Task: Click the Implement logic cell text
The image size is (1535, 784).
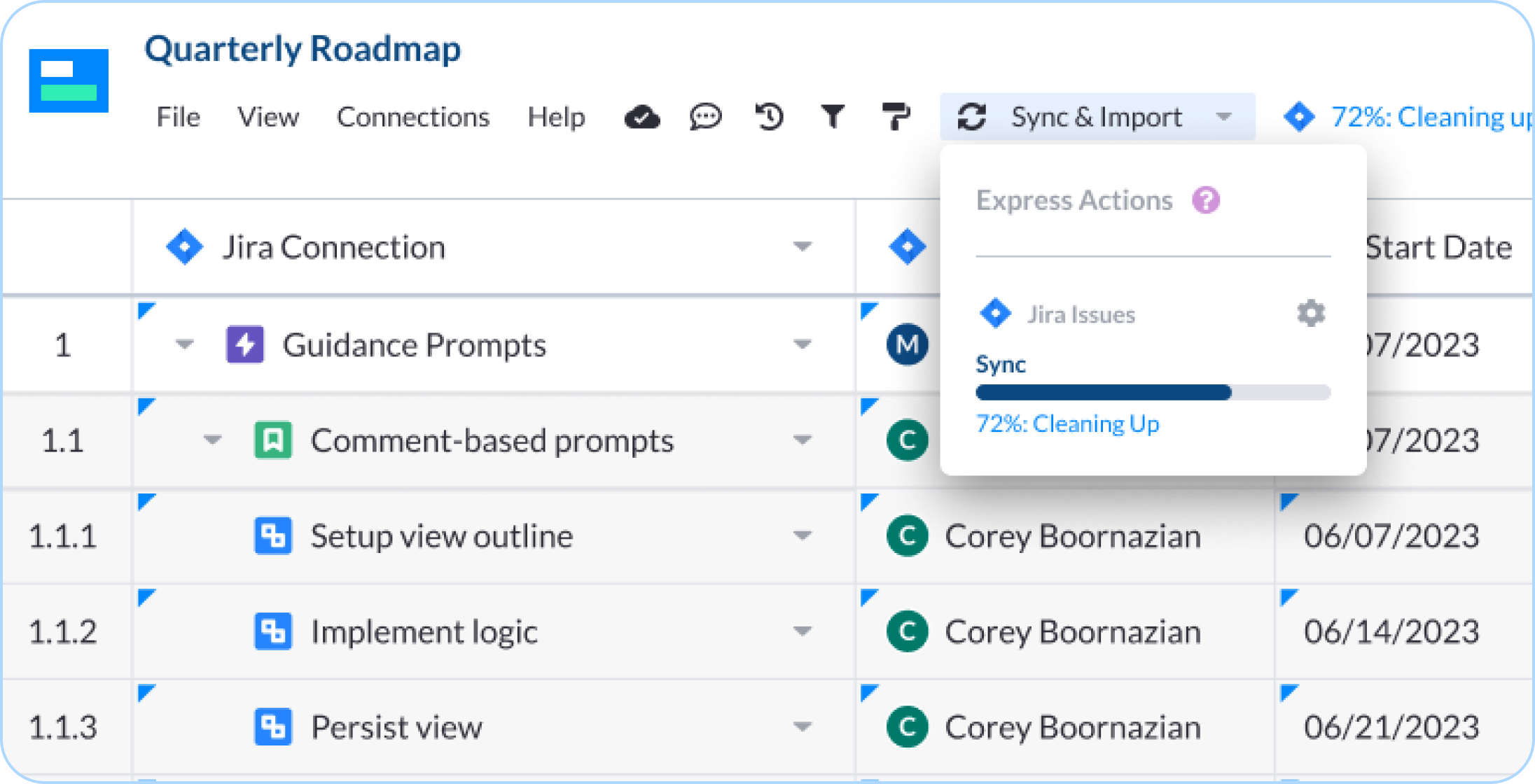Action: (424, 632)
